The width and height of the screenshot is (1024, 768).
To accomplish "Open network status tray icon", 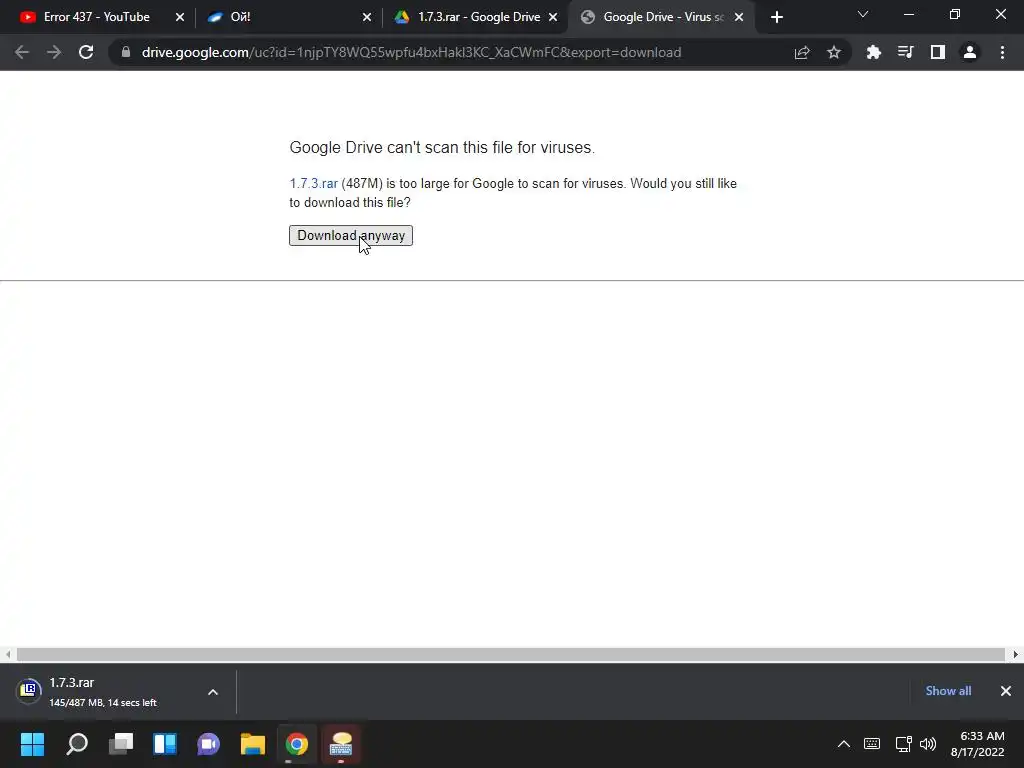I will click(904, 744).
